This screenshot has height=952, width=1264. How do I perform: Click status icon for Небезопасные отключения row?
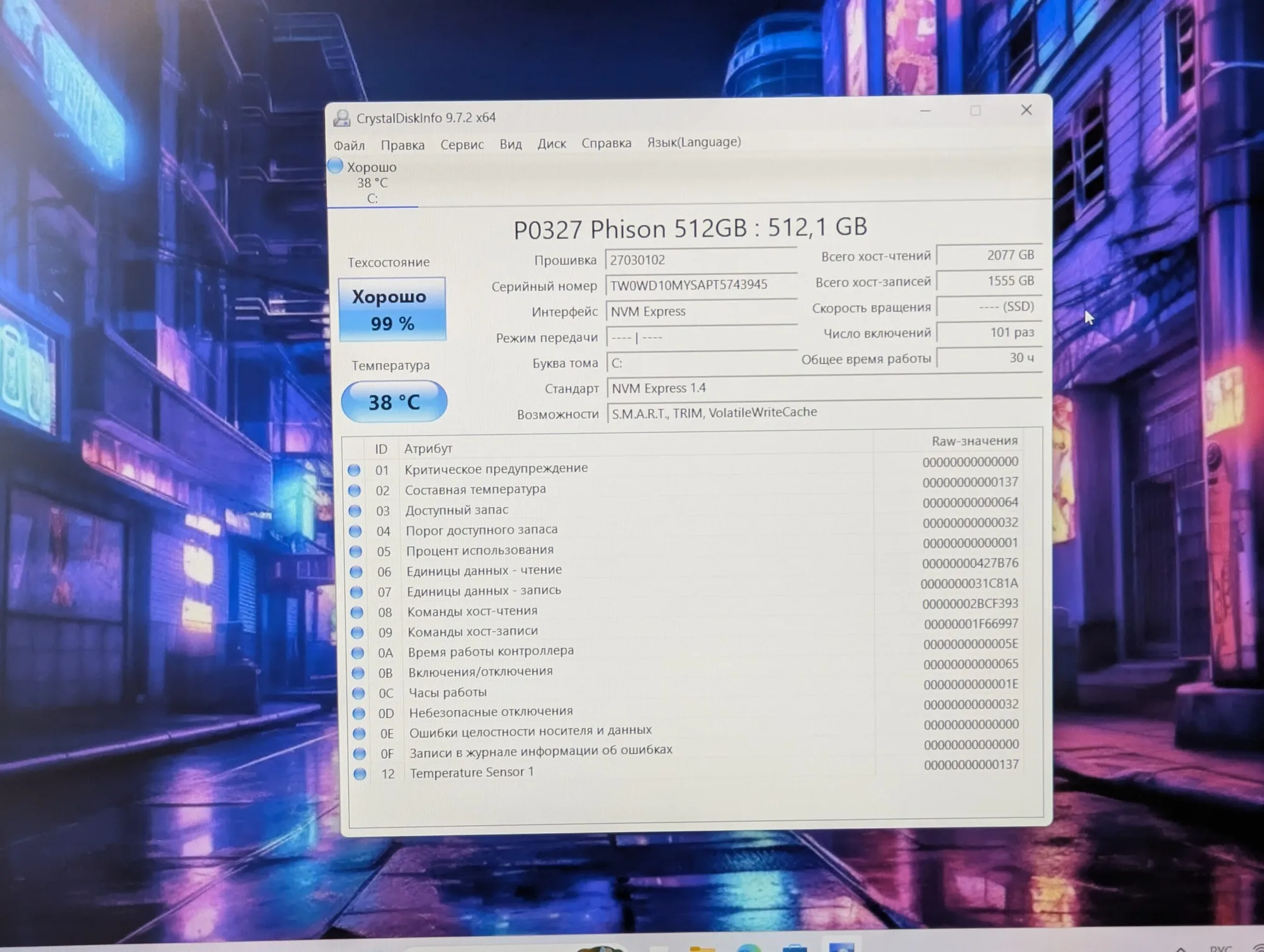click(359, 714)
